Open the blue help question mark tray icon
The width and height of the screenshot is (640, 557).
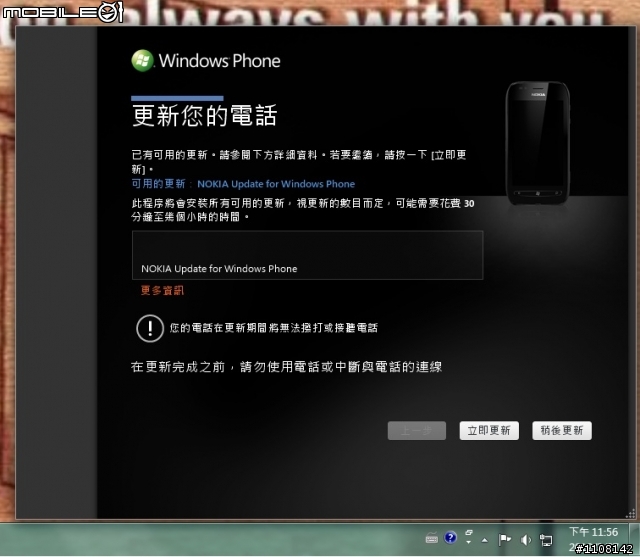[x=450, y=537]
